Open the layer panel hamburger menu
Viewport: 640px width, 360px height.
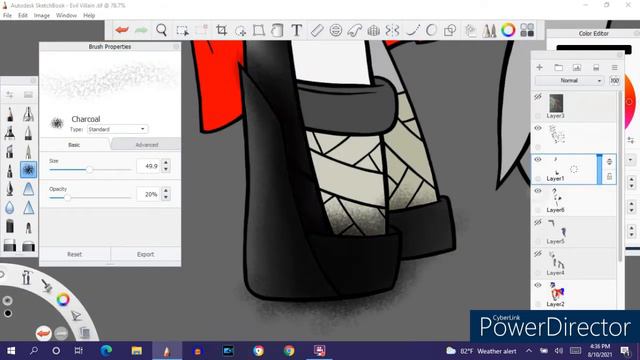[614, 67]
